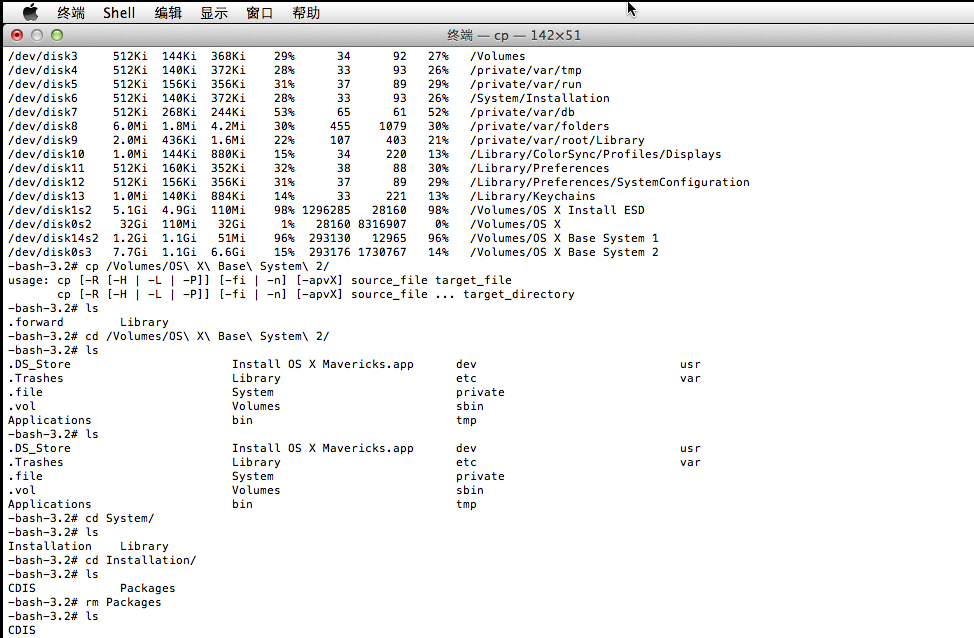Click the /private/var/folders mount path

[x=539, y=126]
